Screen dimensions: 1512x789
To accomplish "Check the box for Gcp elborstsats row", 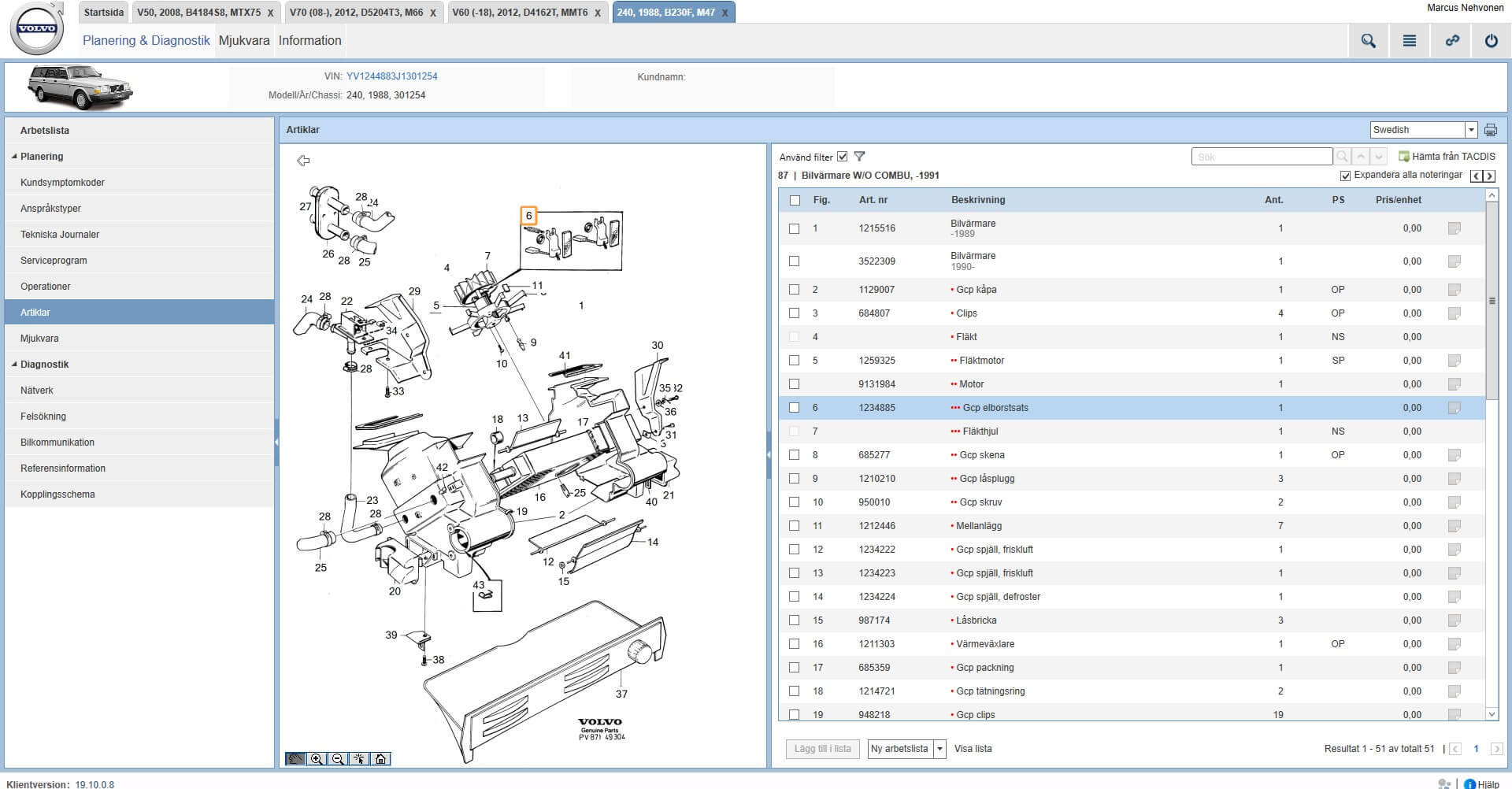I will pyautogui.click(x=794, y=408).
